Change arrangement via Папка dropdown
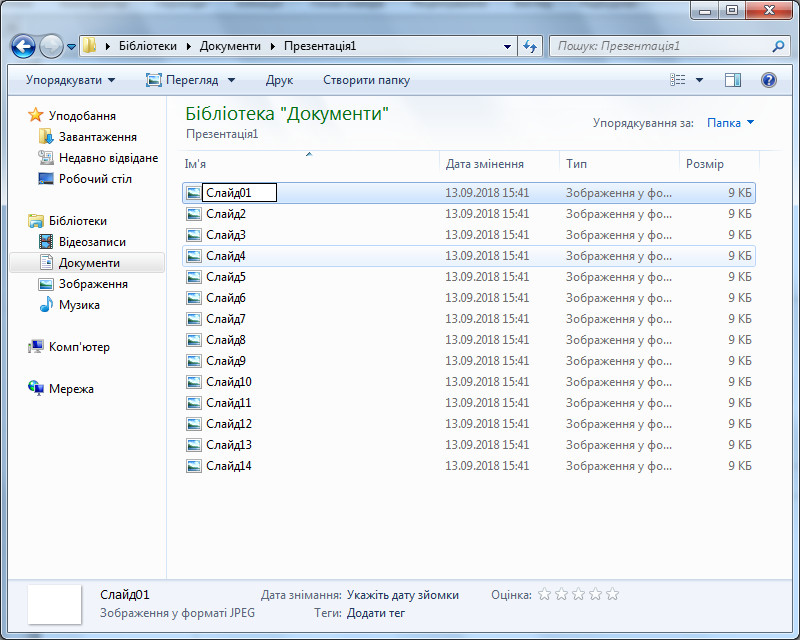The image size is (800, 640). click(x=730, y=123)
